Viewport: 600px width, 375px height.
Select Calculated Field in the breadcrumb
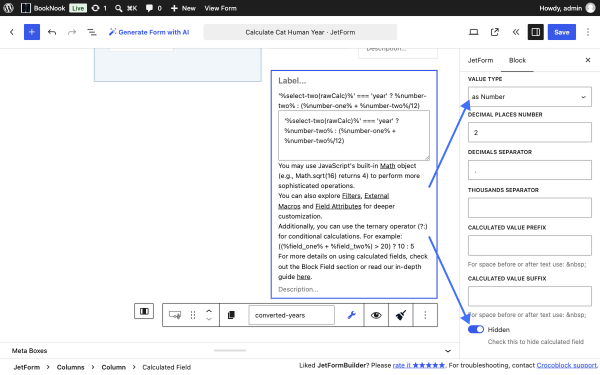166,367
